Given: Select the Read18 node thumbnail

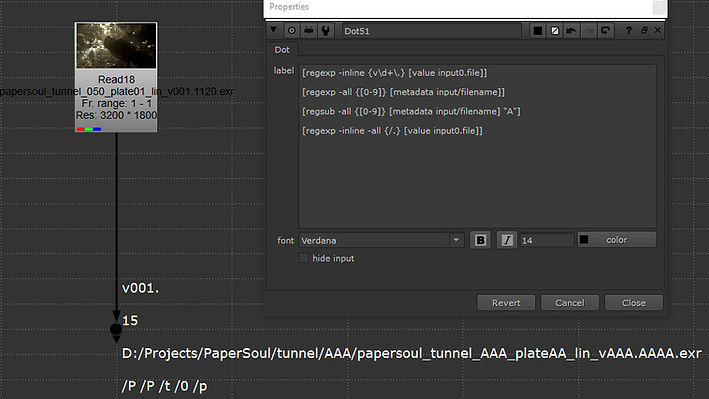Looking at the screenshot, I should [116, 46].
